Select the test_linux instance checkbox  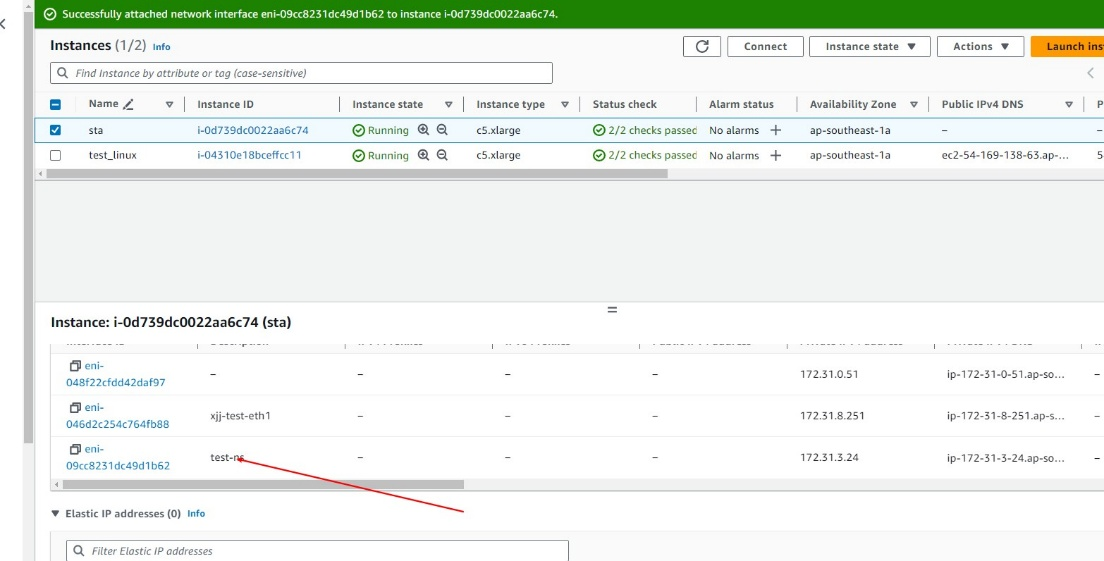click(x=55, y=155)
